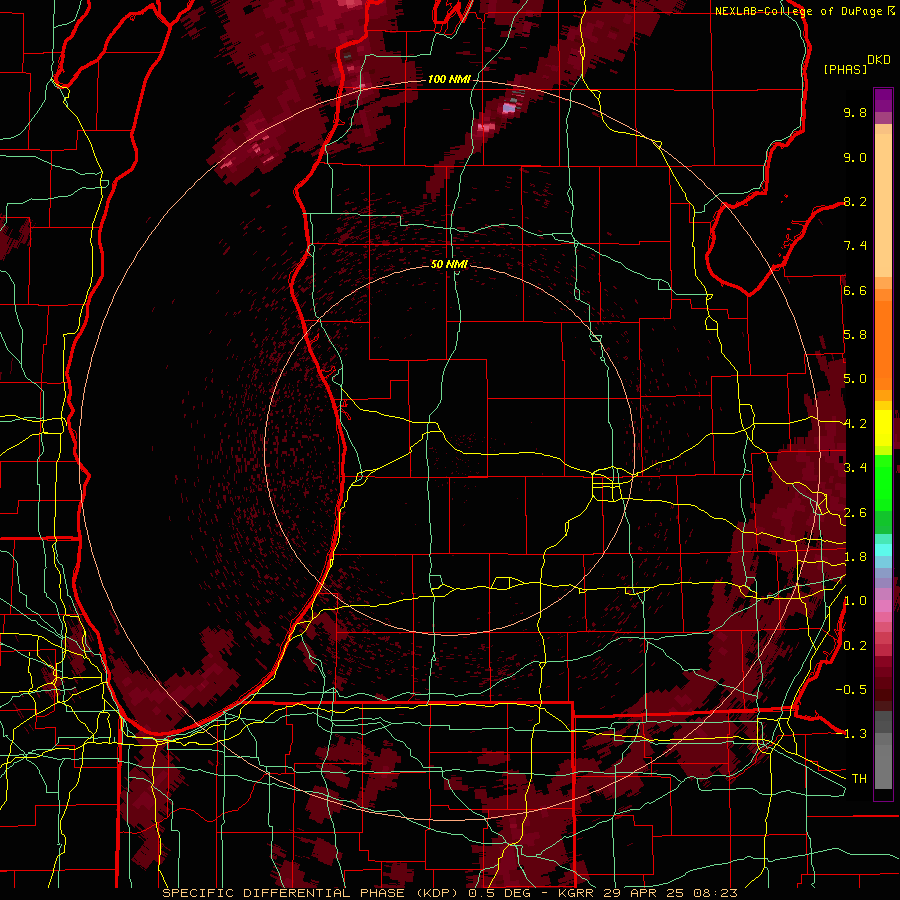Click the 4.2 scale value

coord(855,424)
